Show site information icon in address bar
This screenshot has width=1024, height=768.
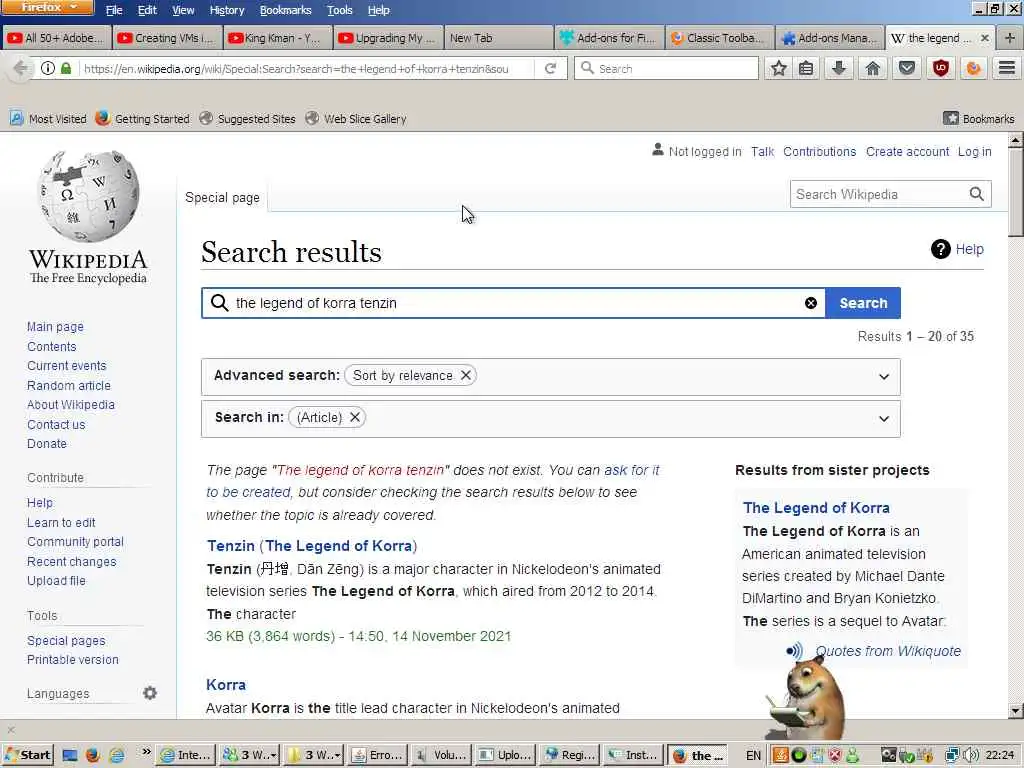(48, 68)
